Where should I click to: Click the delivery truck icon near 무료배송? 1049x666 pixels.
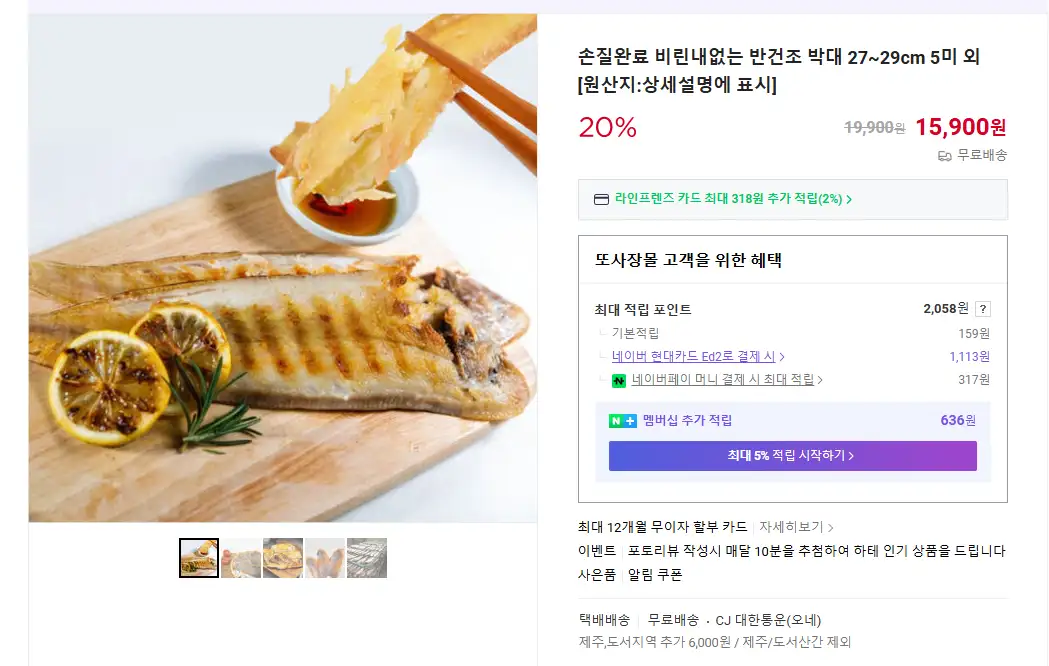[944, 156]
